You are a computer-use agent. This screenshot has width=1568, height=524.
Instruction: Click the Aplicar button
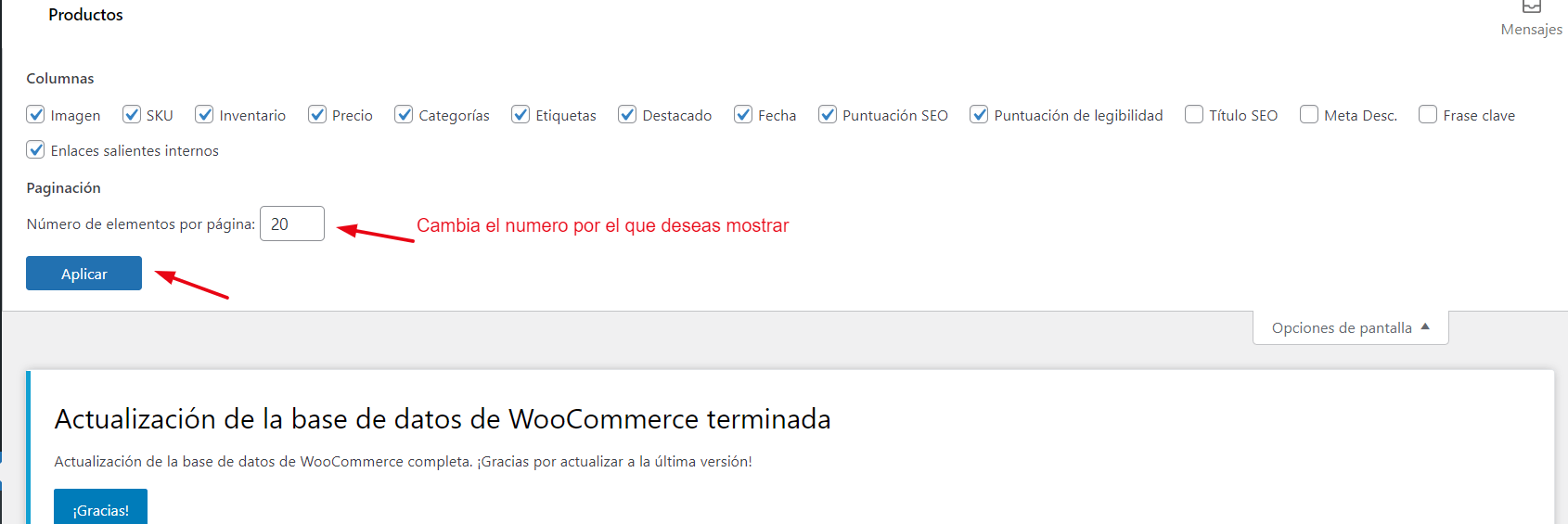pos(84,274)
